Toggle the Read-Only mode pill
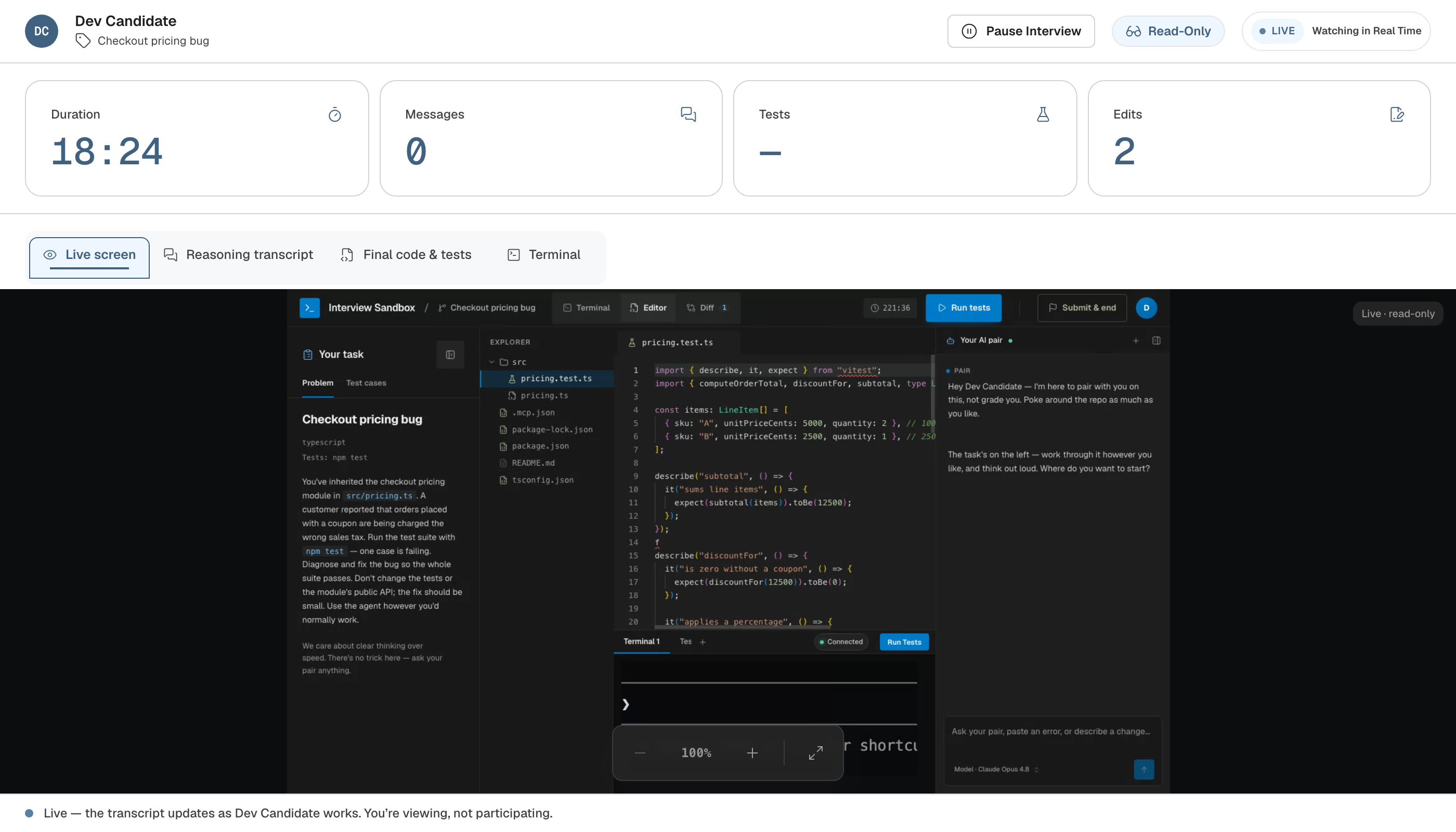 pyautogui.click(x=1167, y=31)
